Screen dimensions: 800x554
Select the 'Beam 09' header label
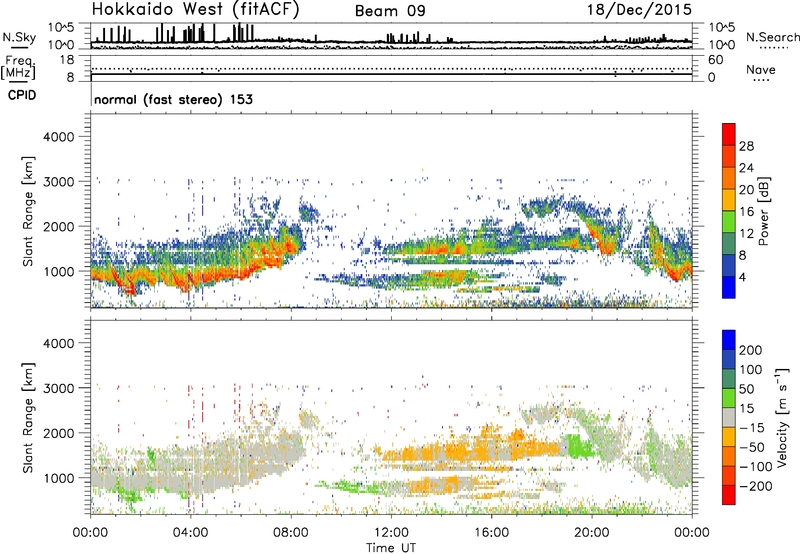390,11
